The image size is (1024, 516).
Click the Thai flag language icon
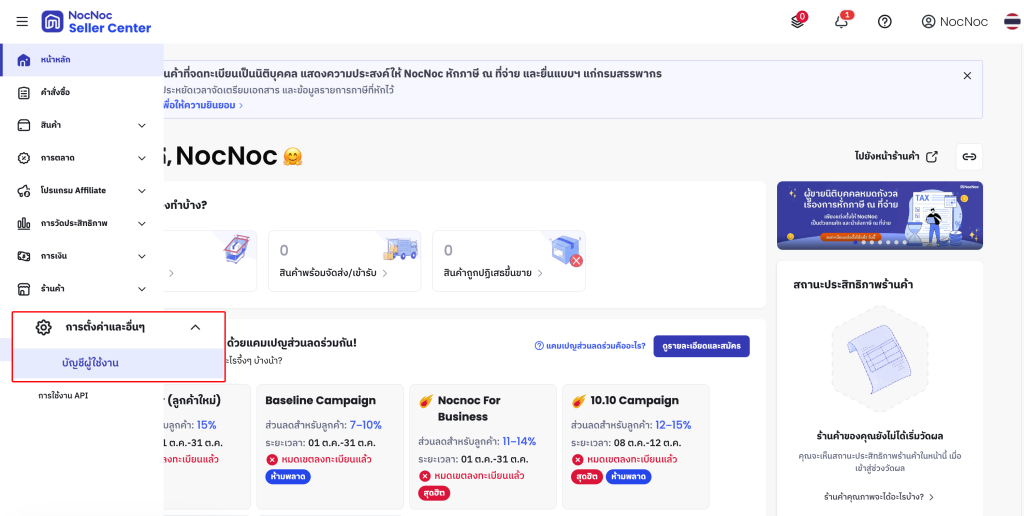pyautogui.click(x=1012, y=21)
